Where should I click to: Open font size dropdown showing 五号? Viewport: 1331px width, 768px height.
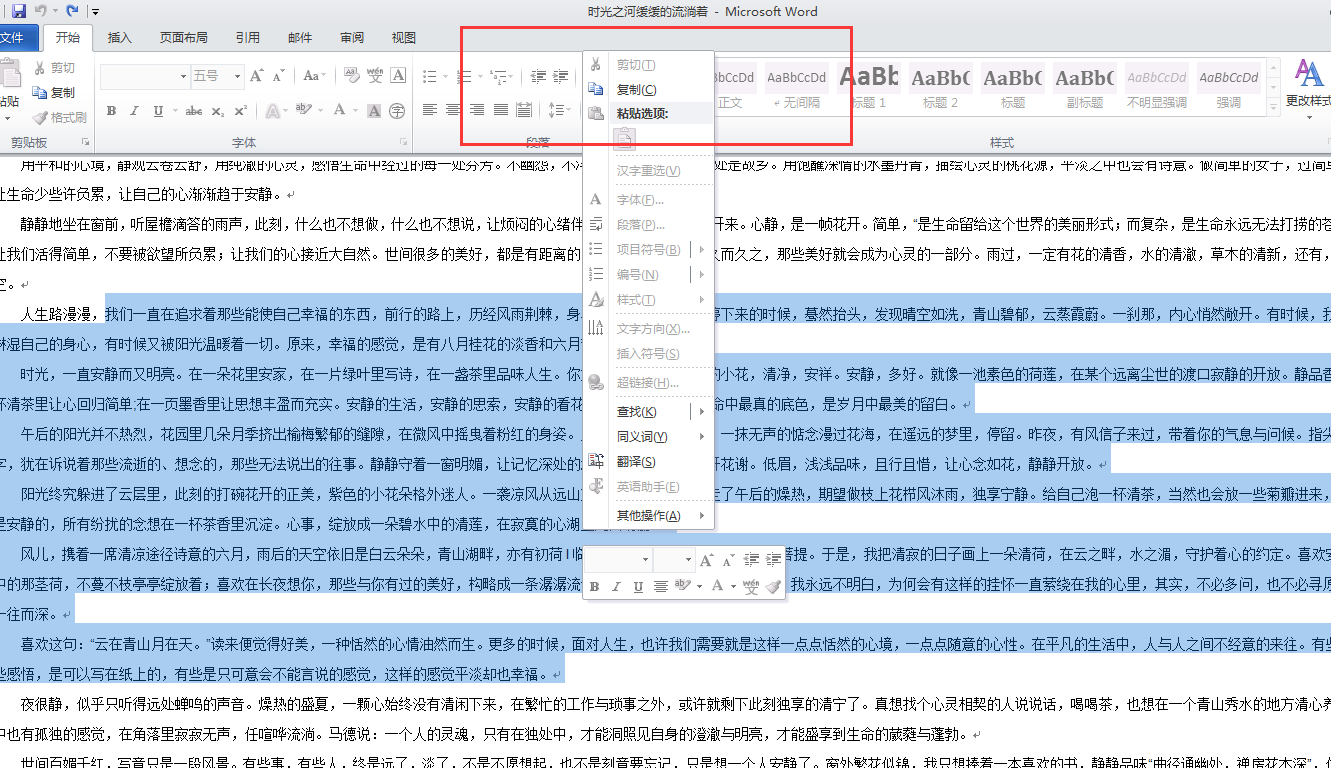(x=237, y=76)
